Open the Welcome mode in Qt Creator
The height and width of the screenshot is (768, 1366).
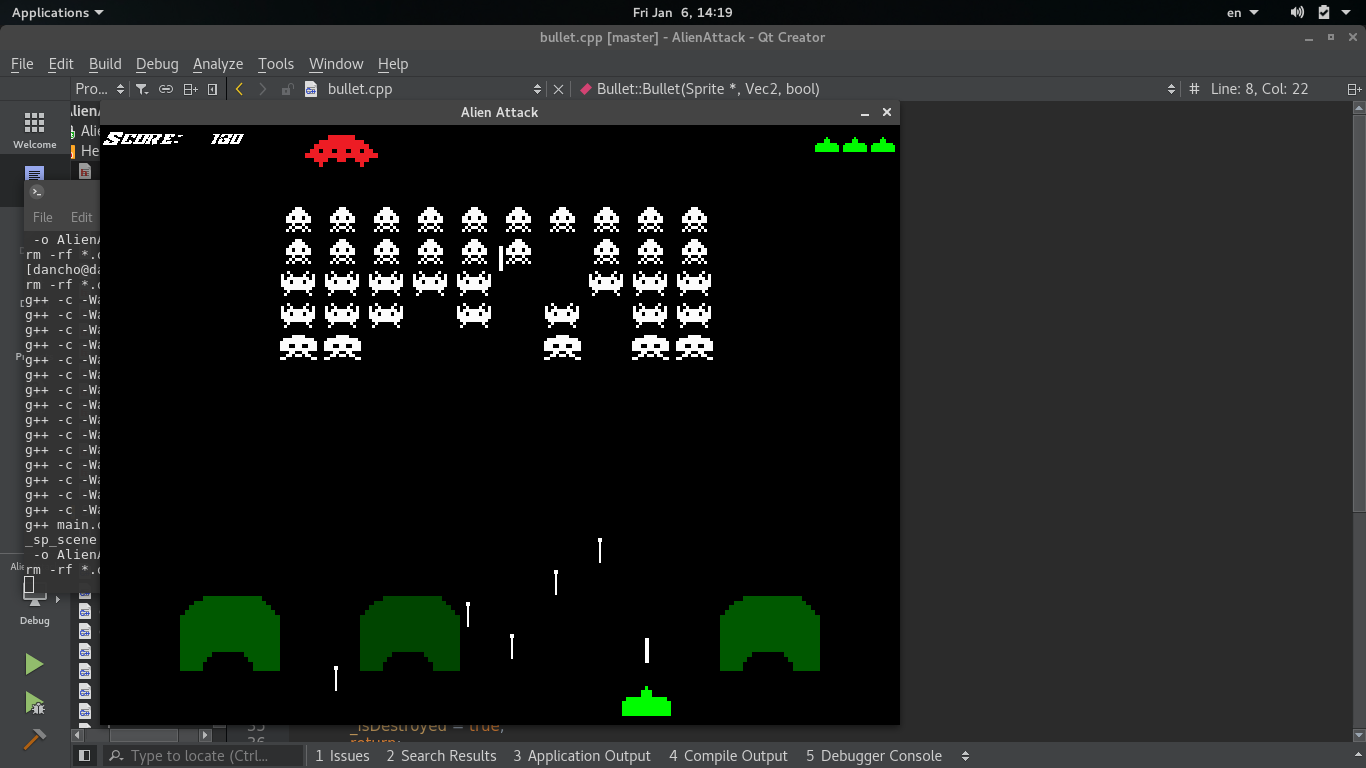pyautogui.click(x=34, y=130)
